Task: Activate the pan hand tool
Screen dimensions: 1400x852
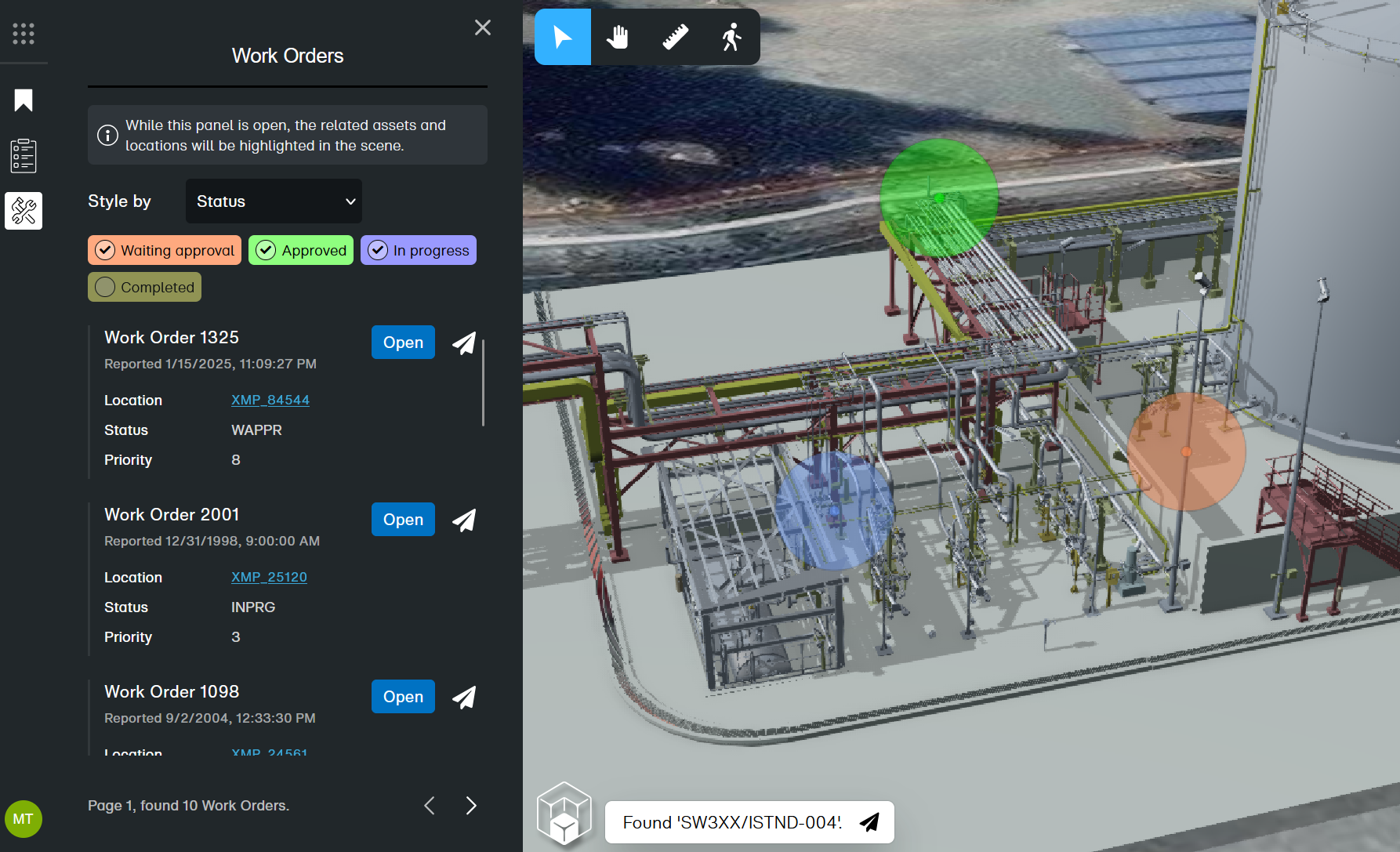Action: pos(618,37)
